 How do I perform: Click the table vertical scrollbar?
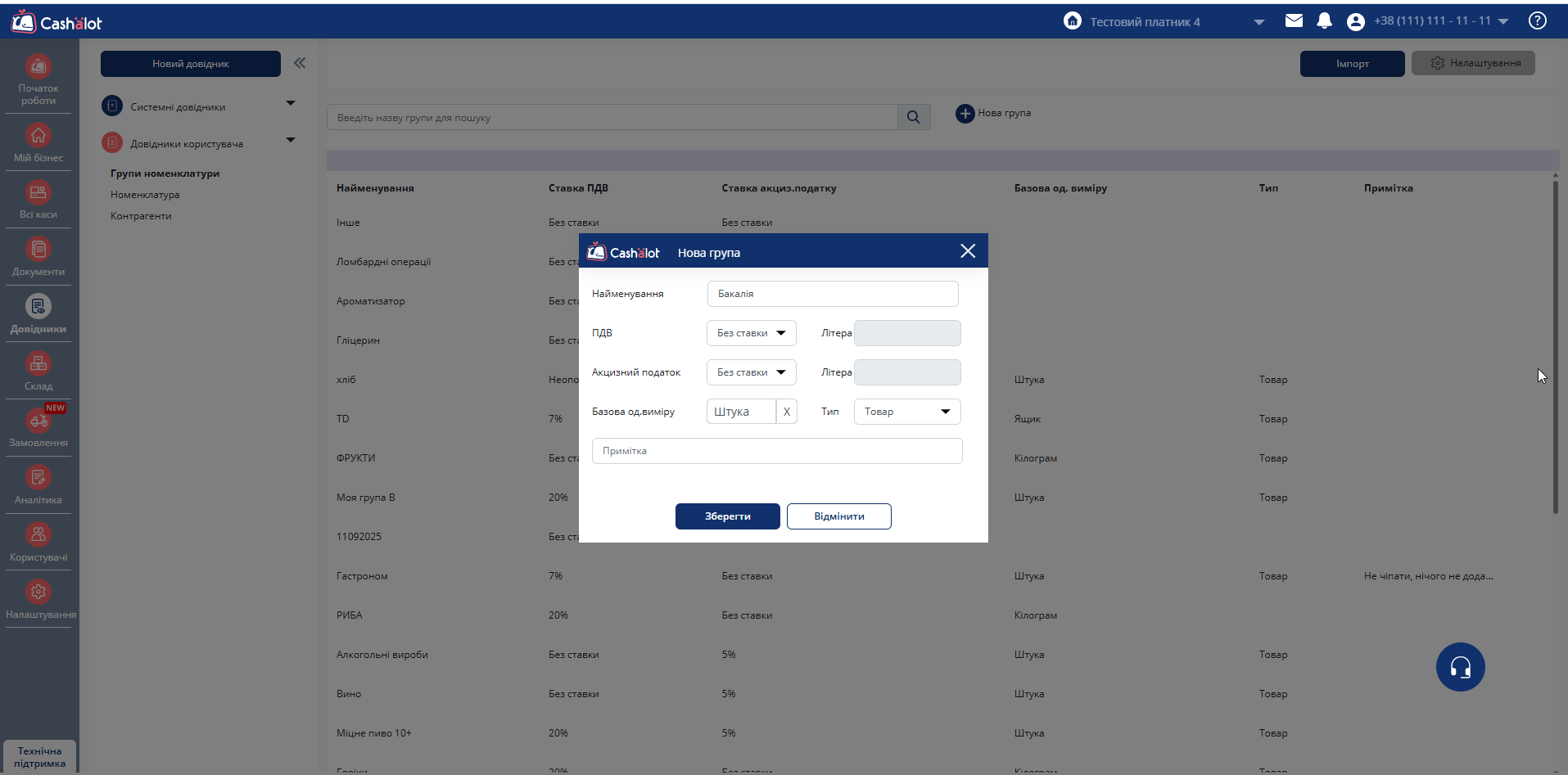pyautogui.click(x=1555, y=344)
